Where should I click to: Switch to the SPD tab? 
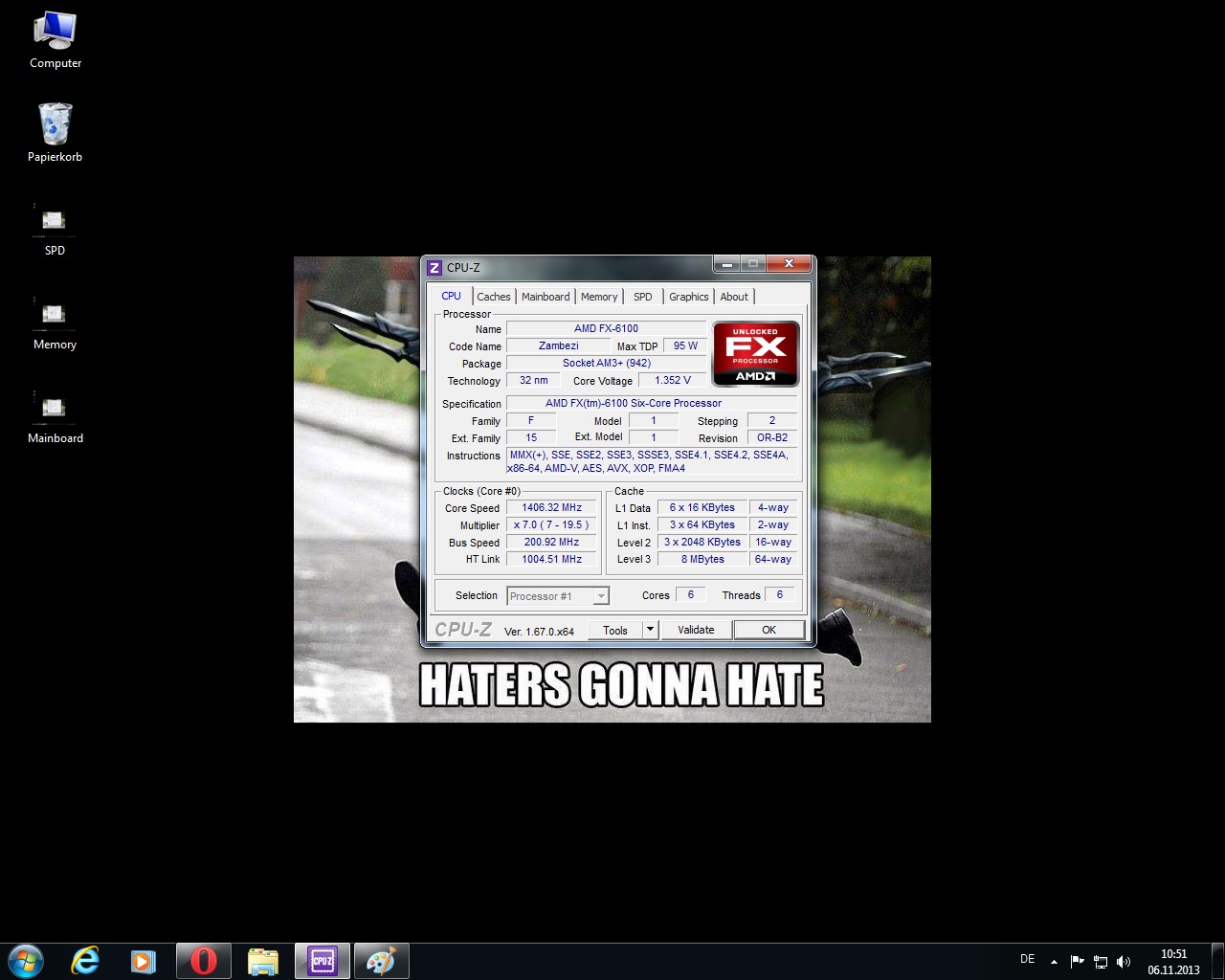pos(643,297)
